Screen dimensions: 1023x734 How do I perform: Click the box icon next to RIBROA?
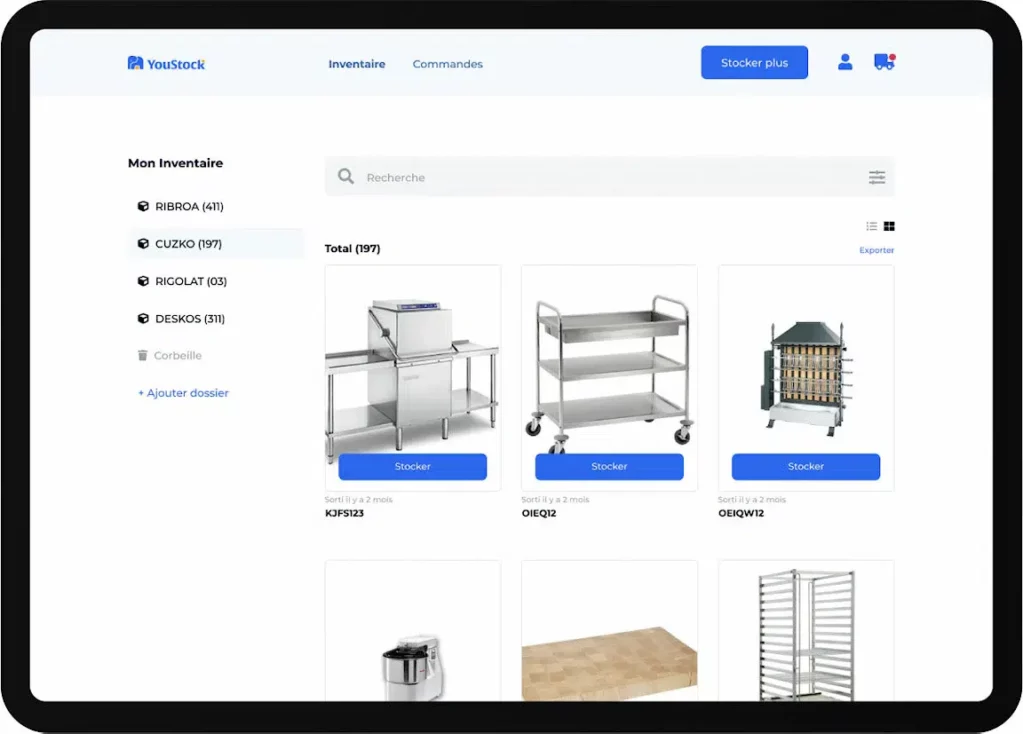pos(142,206)
